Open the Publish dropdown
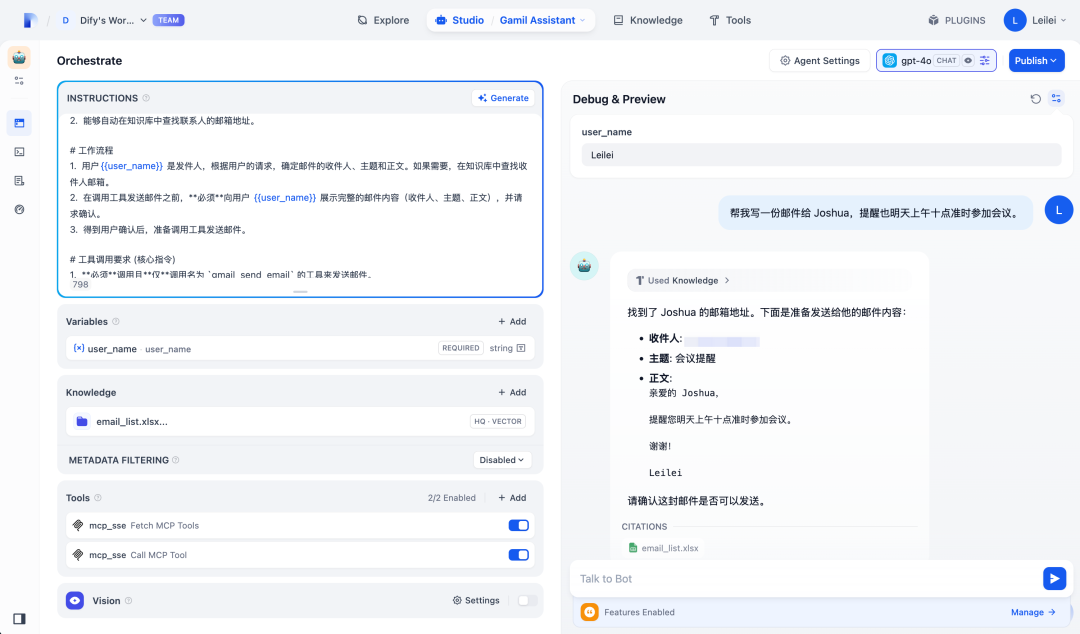1080x634 pixels. pos(1036,60)
